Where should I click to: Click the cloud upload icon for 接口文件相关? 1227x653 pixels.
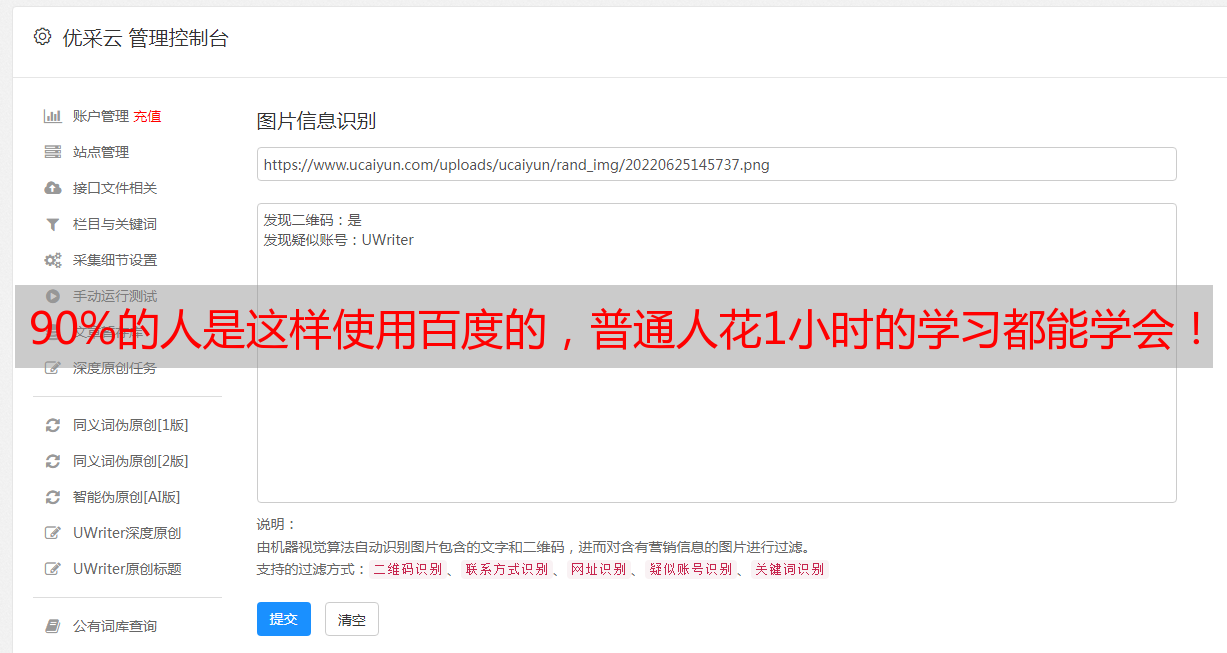coord(53,188)
